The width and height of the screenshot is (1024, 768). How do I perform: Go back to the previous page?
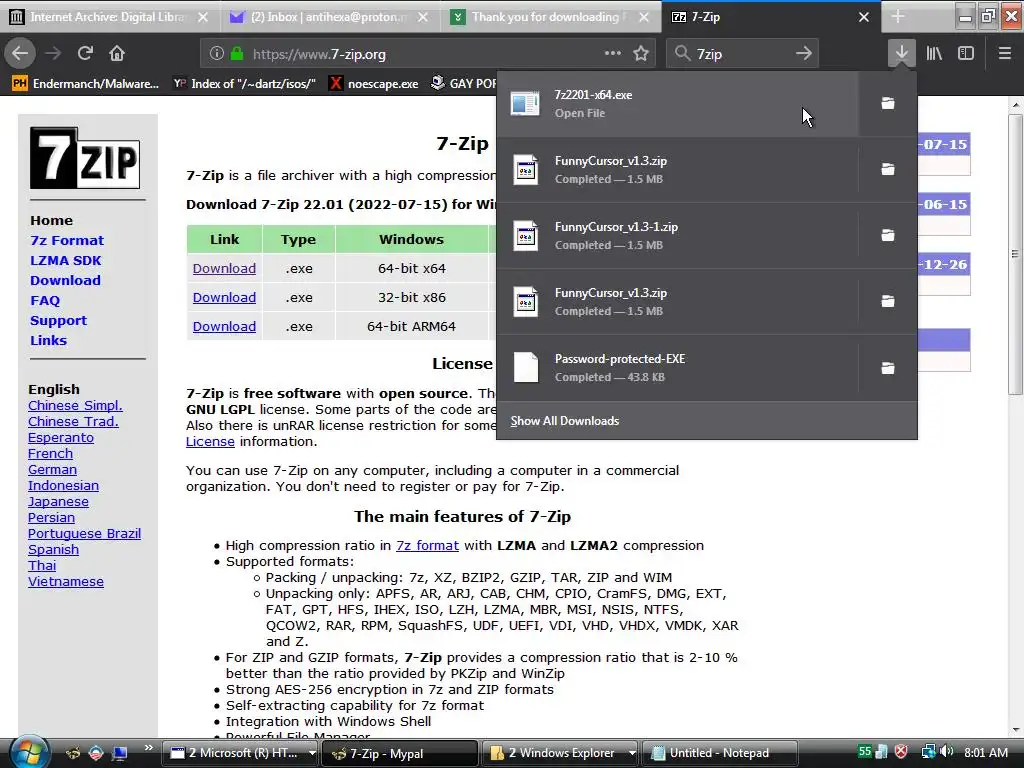pyautogui.click(x=20, y=54)
